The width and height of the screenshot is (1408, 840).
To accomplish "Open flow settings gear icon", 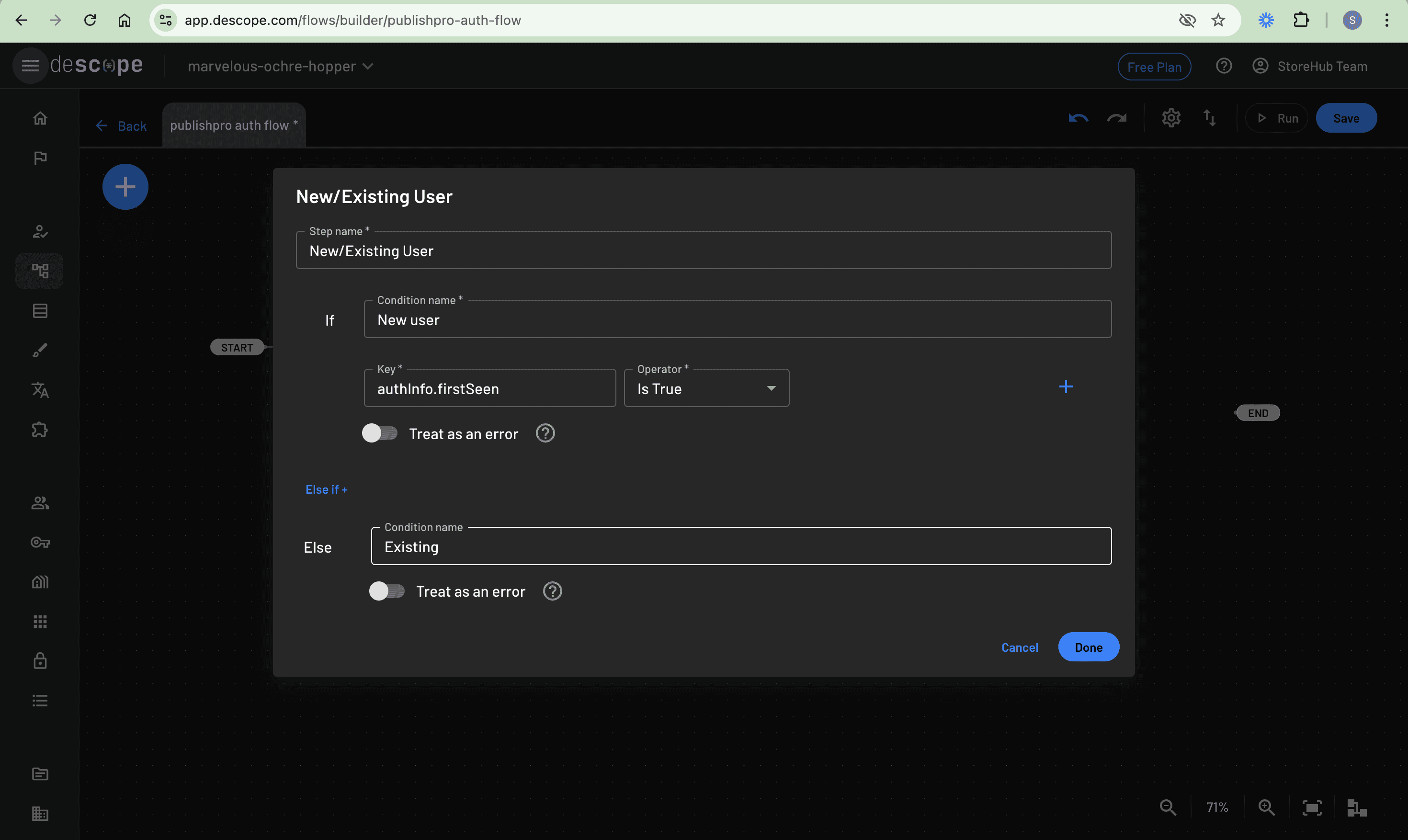I will 1171,118.
